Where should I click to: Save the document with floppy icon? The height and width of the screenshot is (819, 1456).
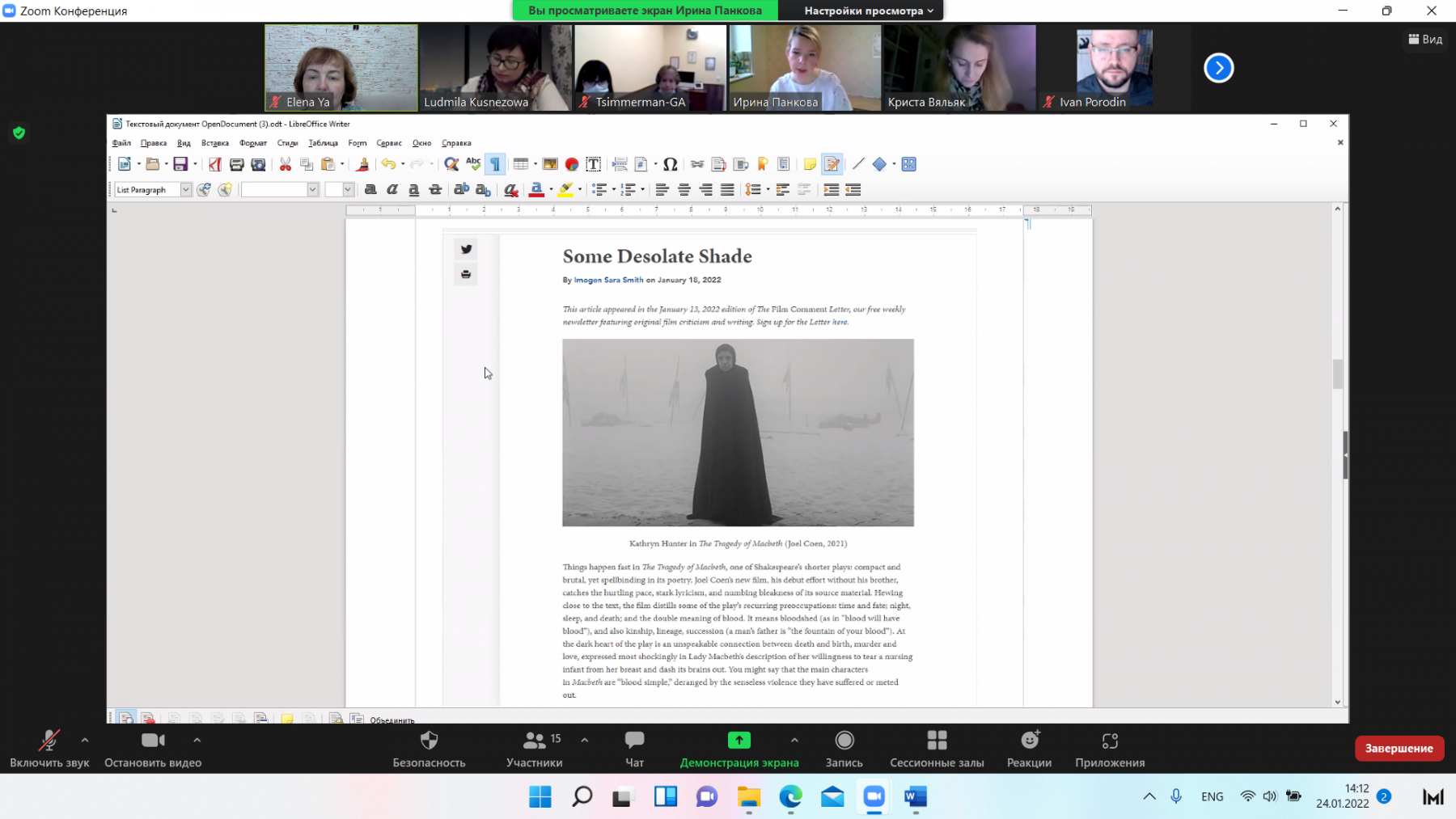coord(180,164)
